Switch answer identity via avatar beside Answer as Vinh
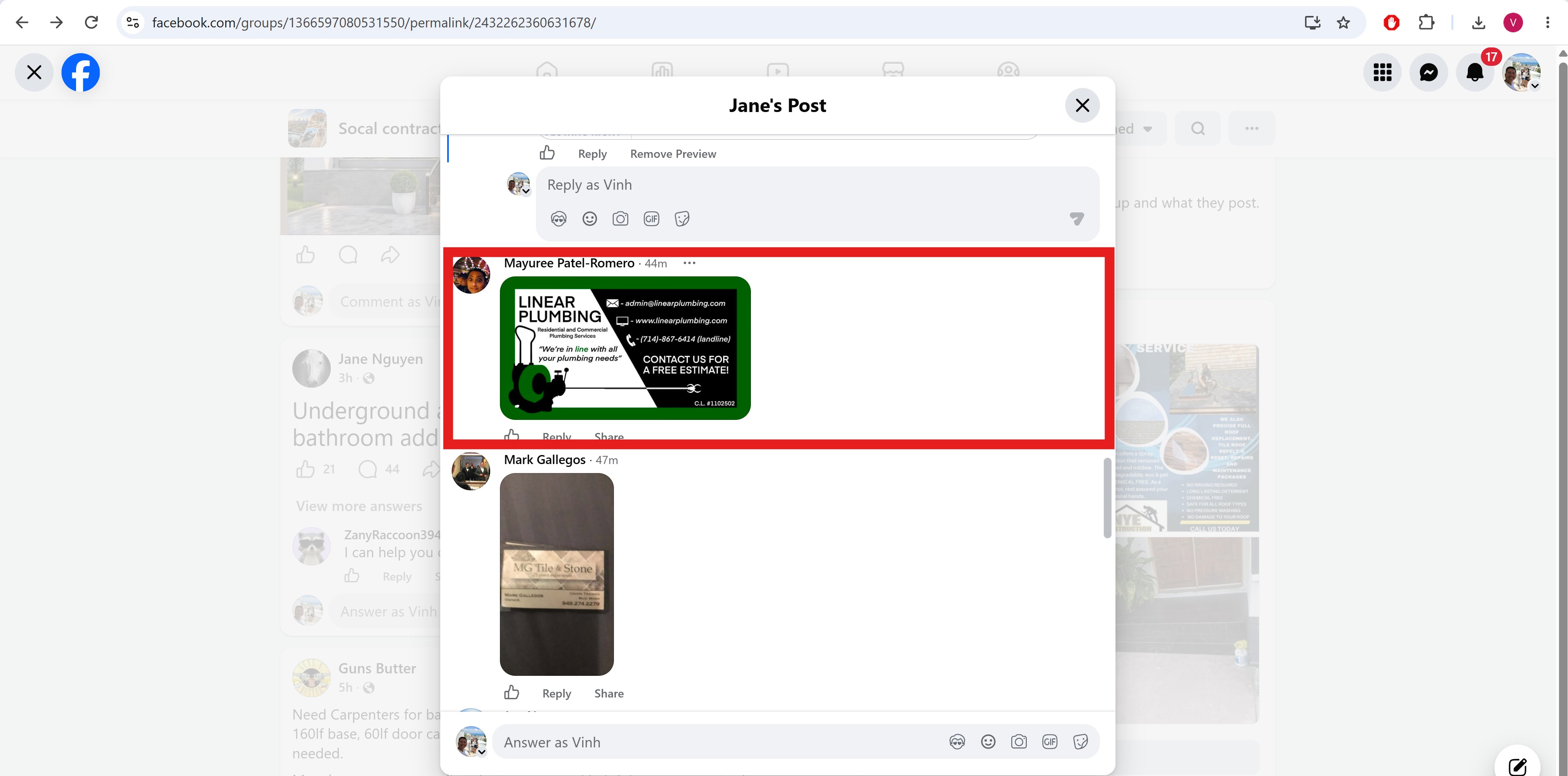Viewport: 1568px width, 776px height. point(471,741)
